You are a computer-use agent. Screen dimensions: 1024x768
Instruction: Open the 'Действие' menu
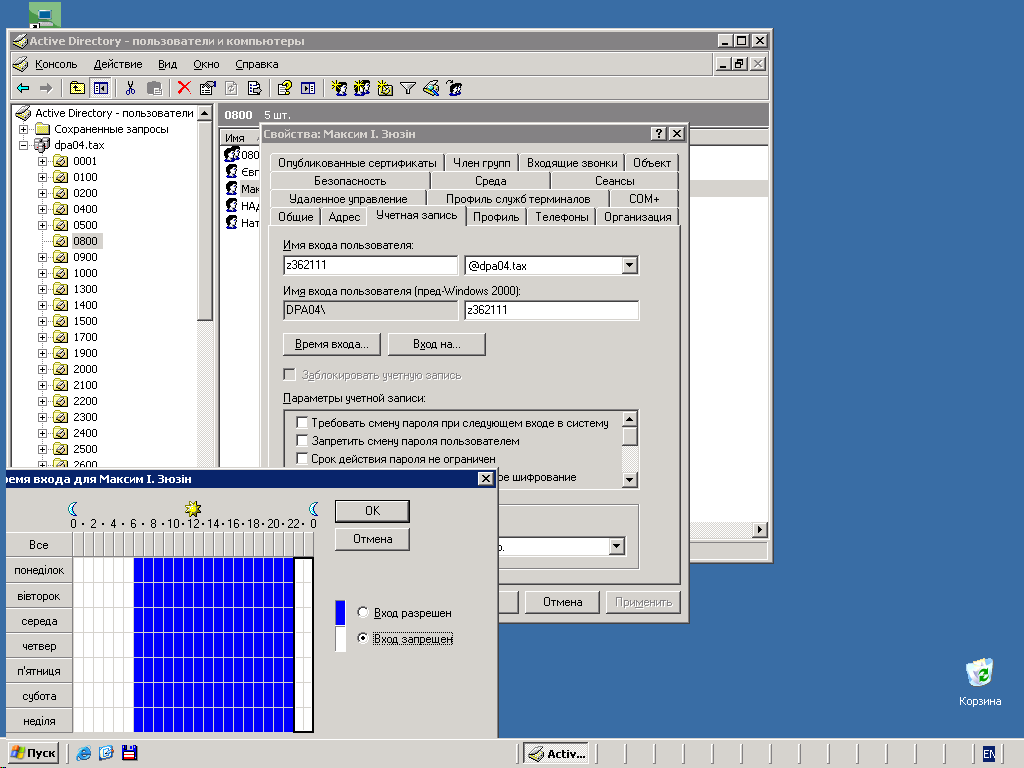tap(117, 64)
